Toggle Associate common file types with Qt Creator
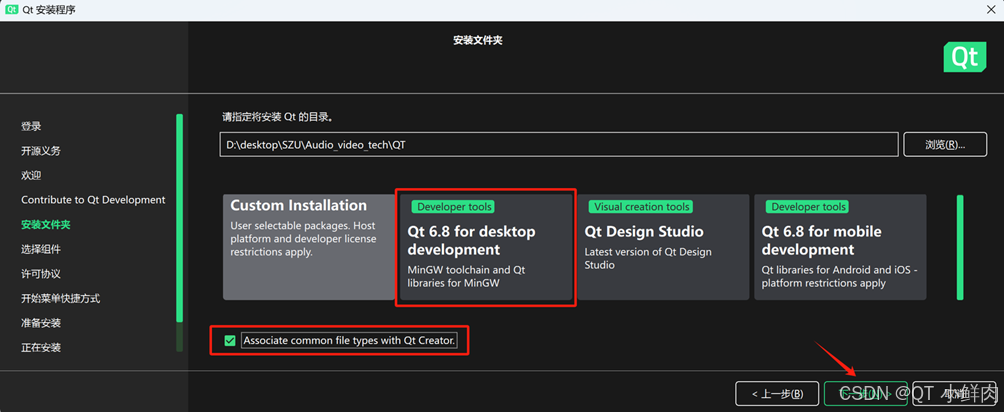 (x=230, y=341)
